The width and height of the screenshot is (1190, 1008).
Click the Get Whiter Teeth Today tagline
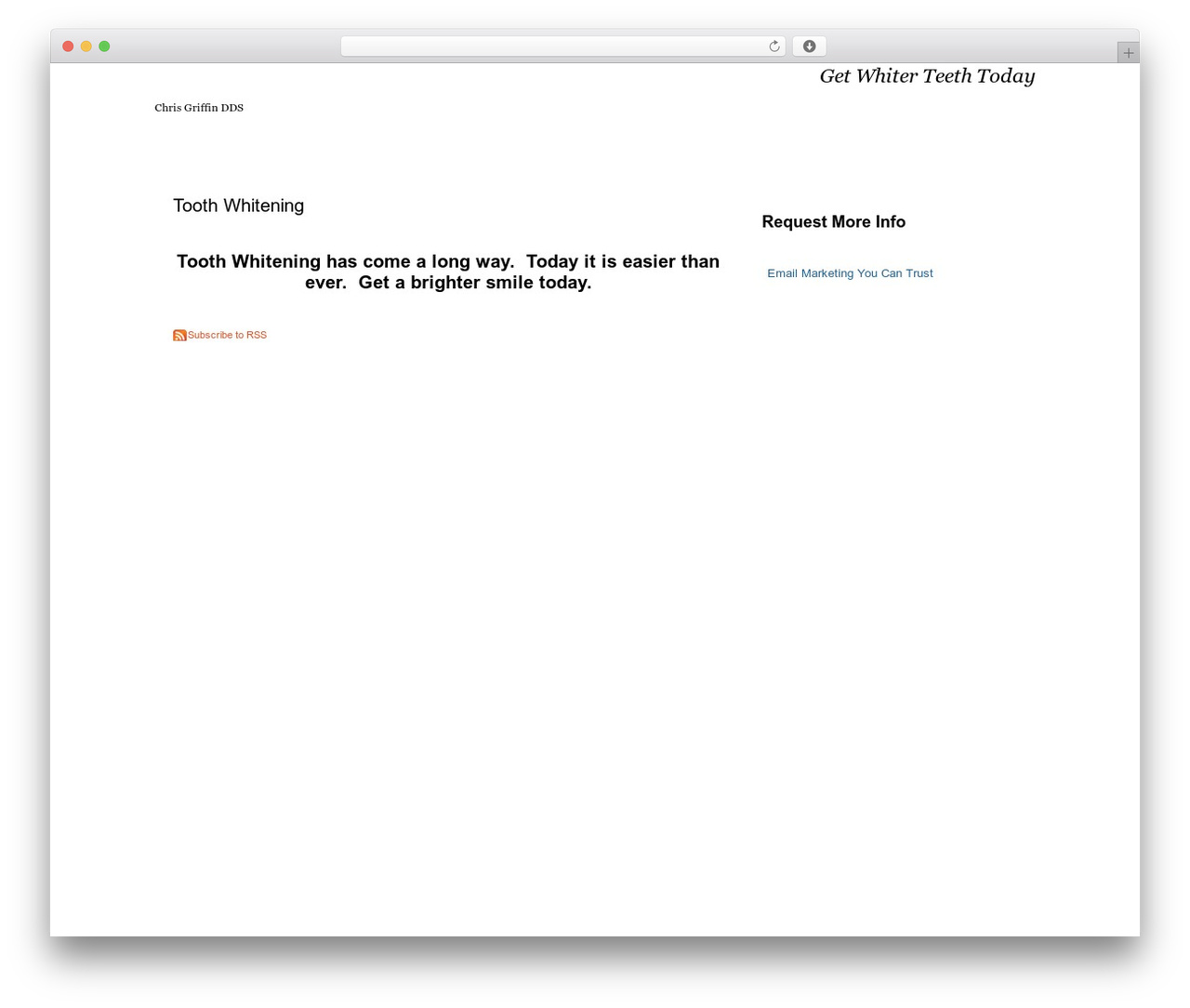(927, 76)
